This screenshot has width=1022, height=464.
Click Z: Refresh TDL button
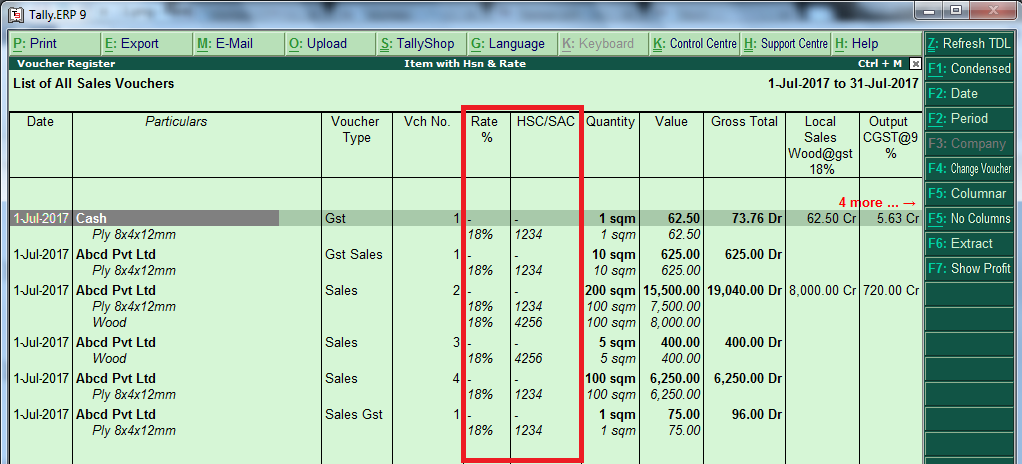[x=969, y=44]
